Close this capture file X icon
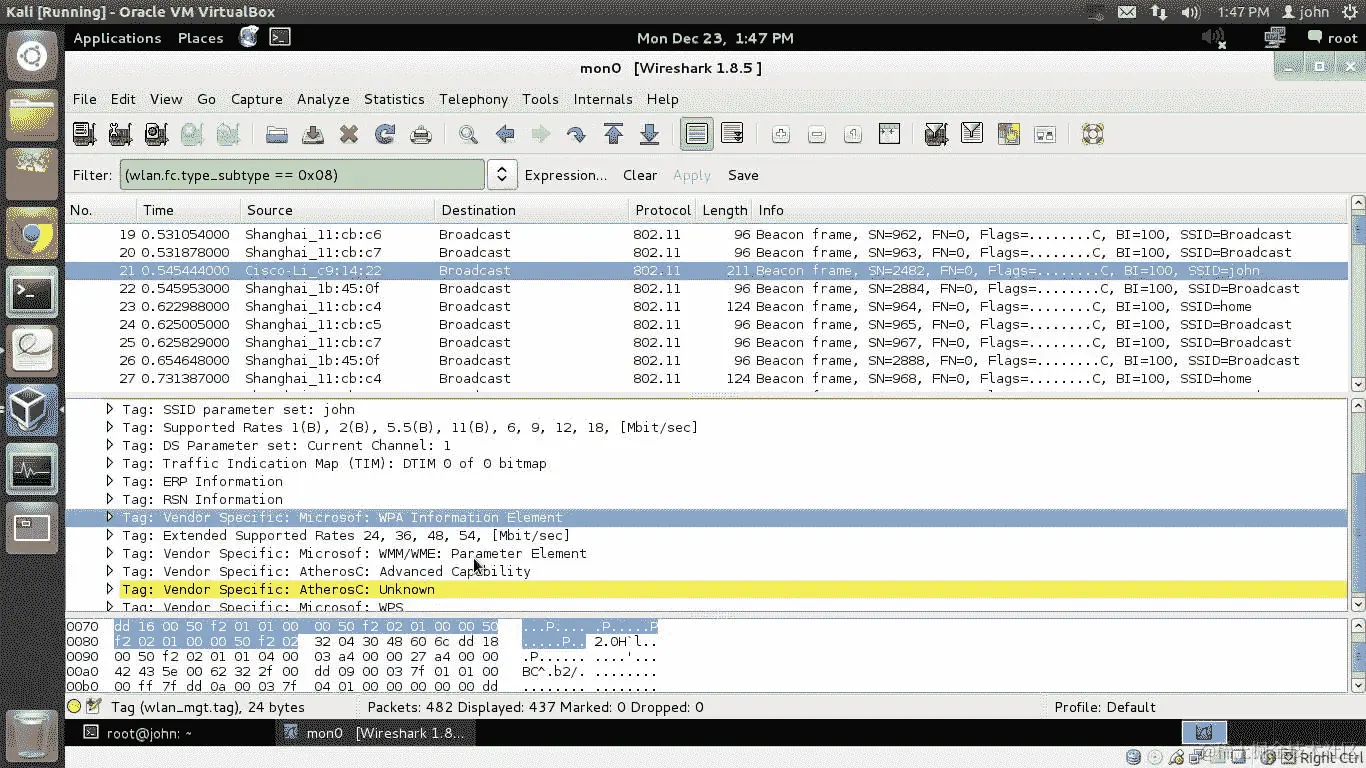This screenshot has width=1366, height=768. (349, 134)
